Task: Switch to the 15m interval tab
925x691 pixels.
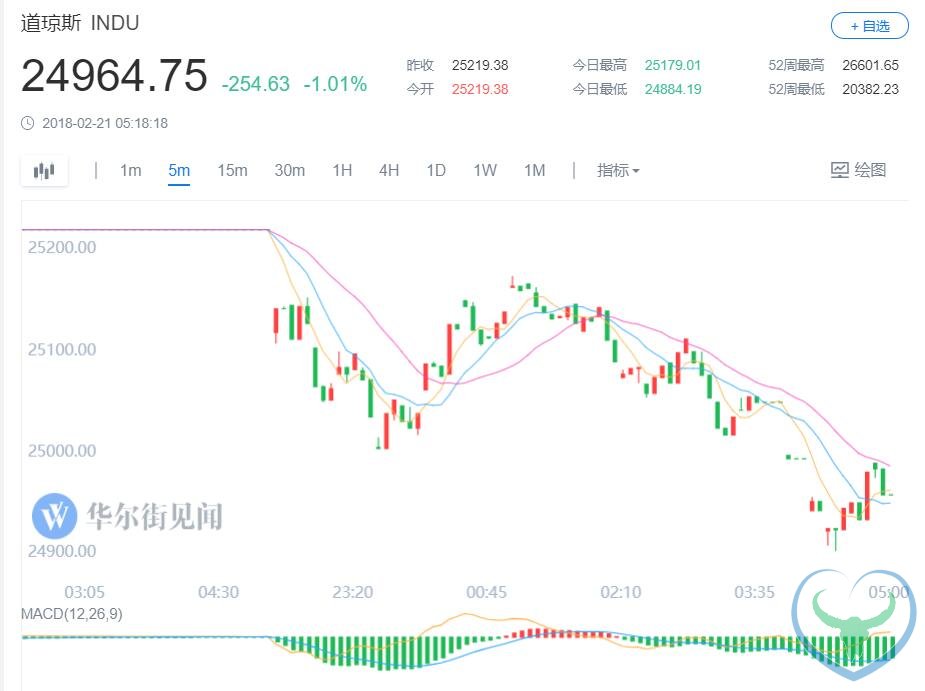Action: point(232,171)
